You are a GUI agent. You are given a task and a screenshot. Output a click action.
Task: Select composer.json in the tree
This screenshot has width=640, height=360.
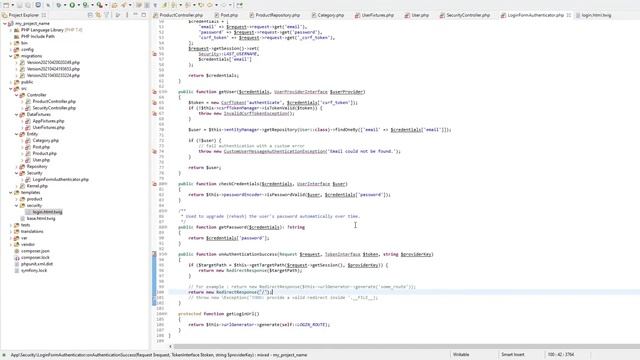pos(35,251)
